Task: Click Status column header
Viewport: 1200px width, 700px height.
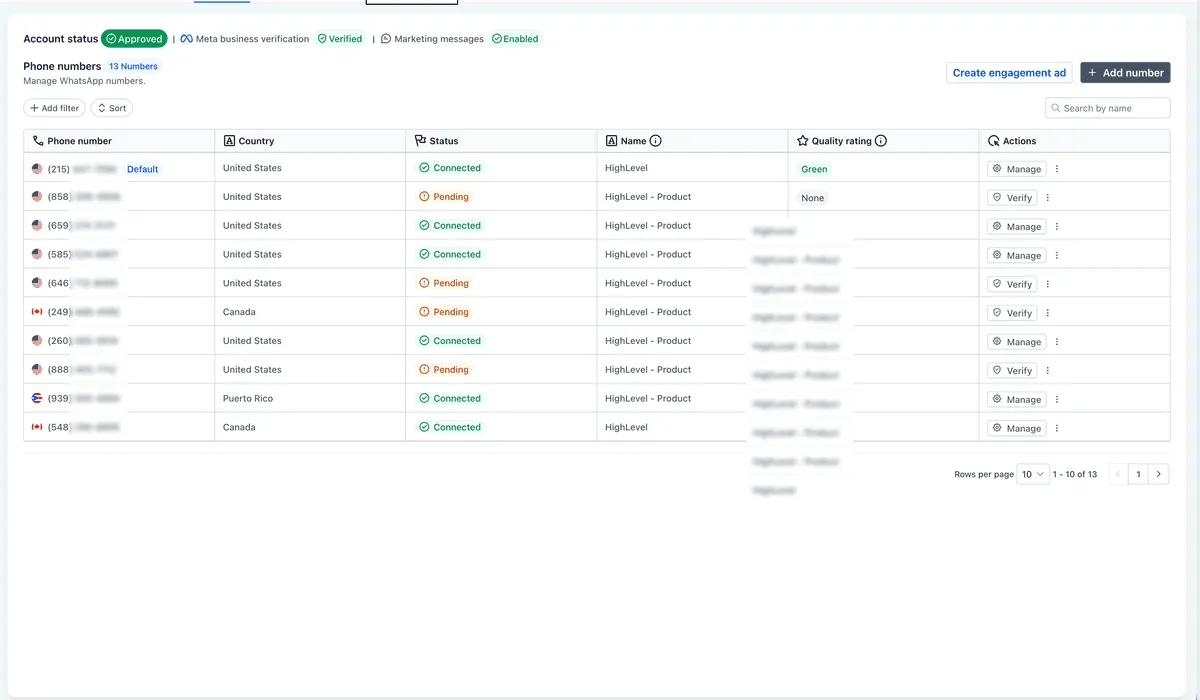Action: (x=501, y=141)
